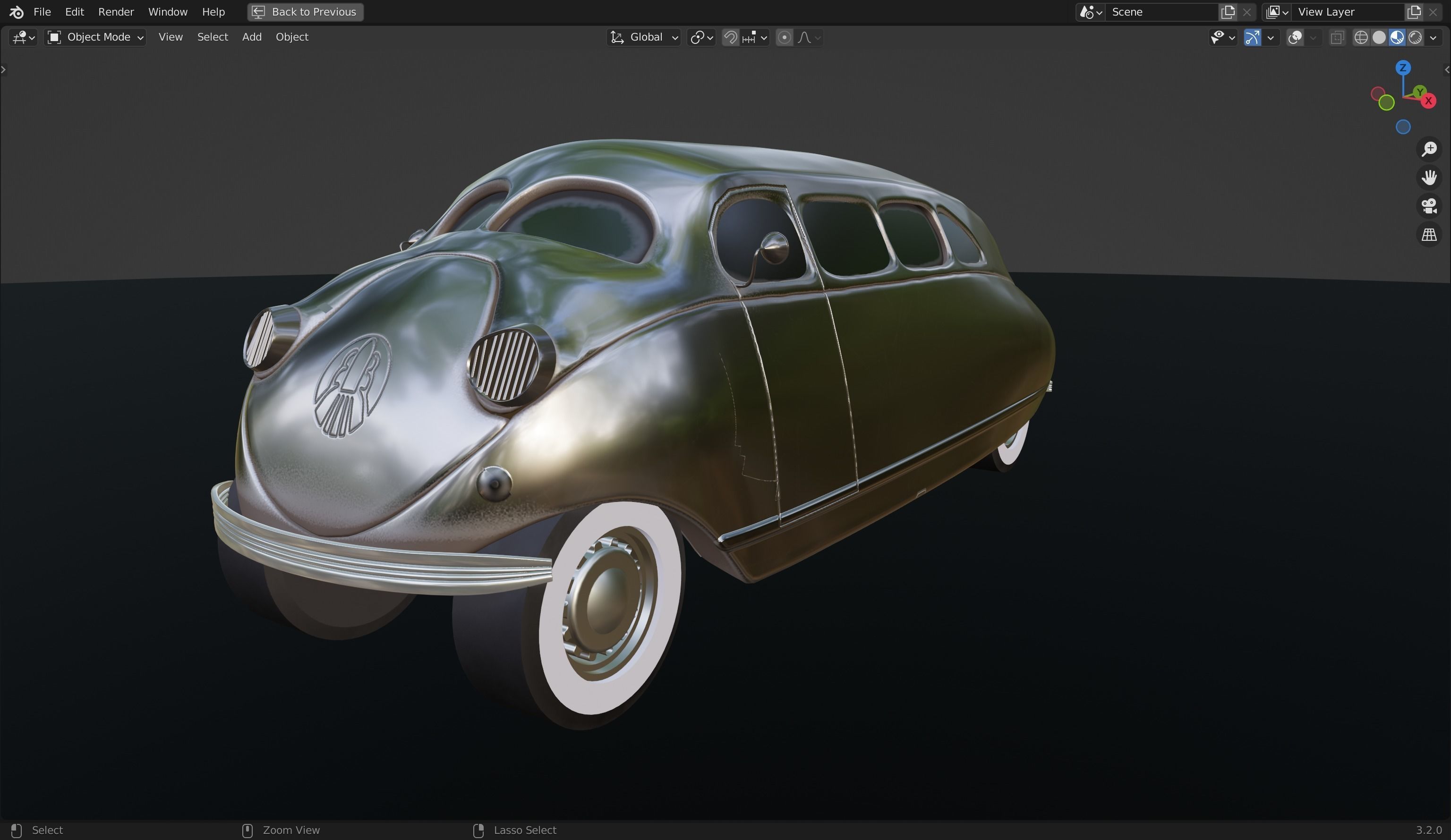The width and height of the screenshot is (1451, 840).
Task: Click the Scene name field
Action: pos(1162,11)
